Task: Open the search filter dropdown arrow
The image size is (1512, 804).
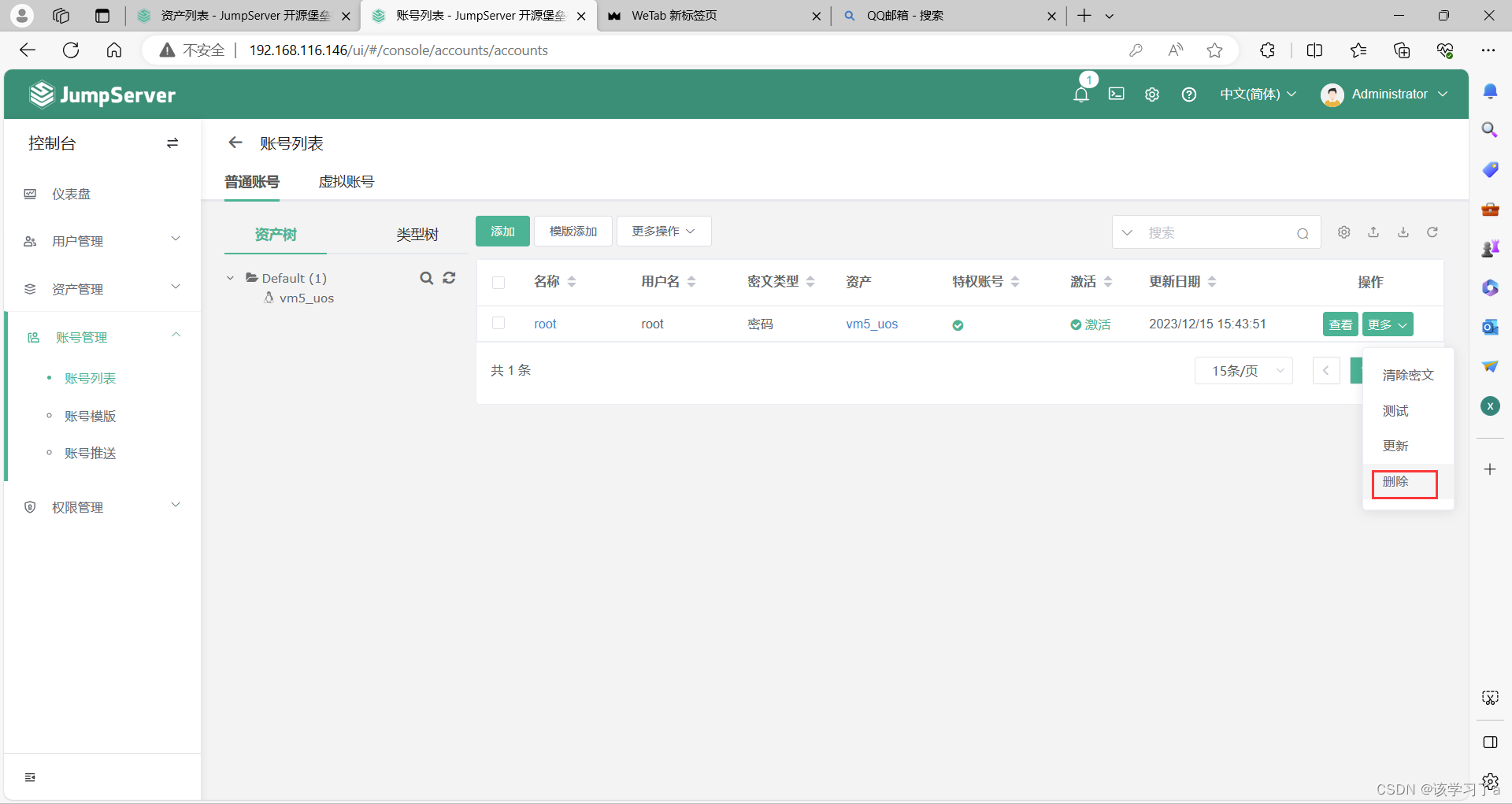Action: [1127, 233]
